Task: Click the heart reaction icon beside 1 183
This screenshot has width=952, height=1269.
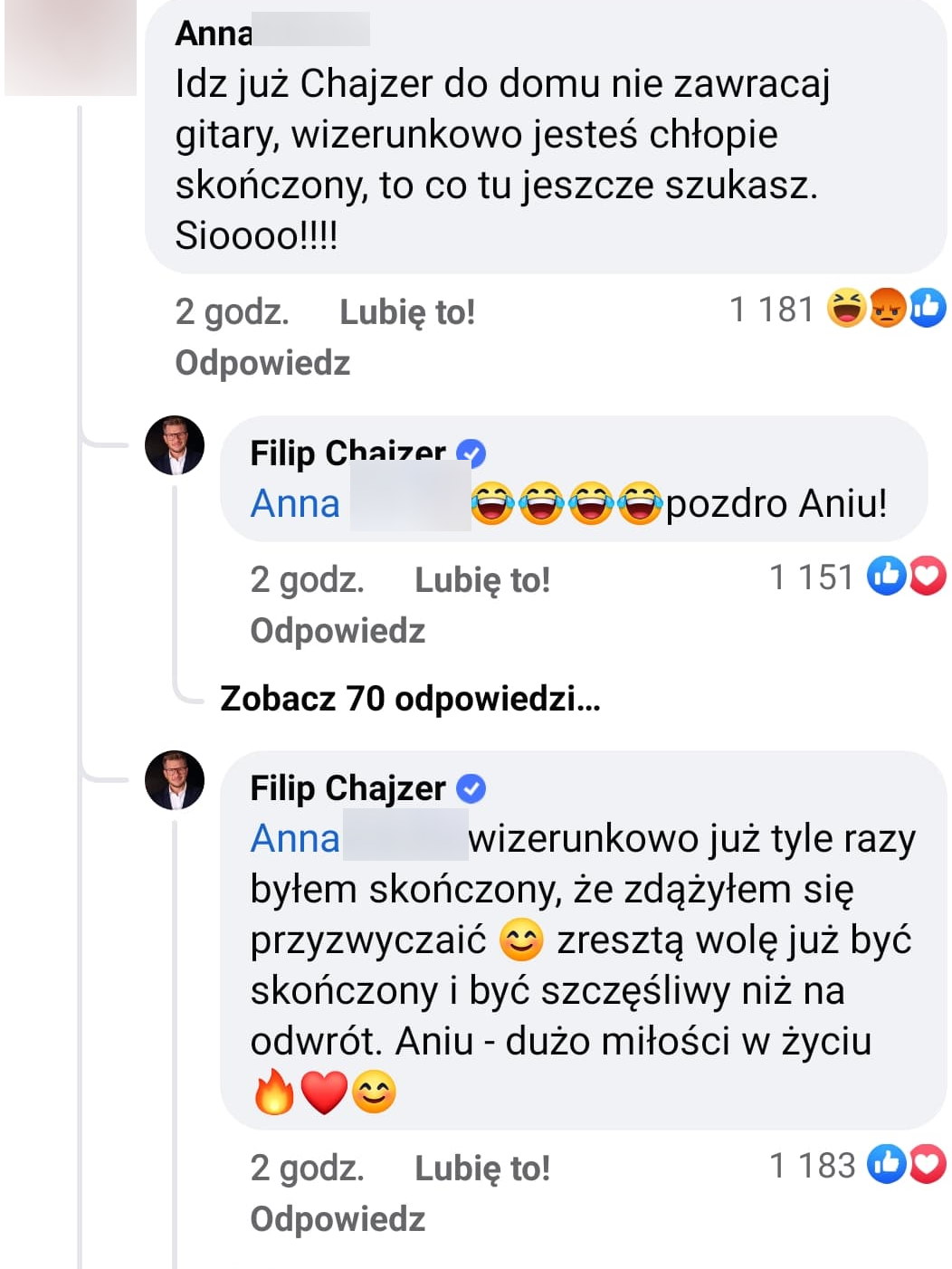Action: (x=927, y=1165)
